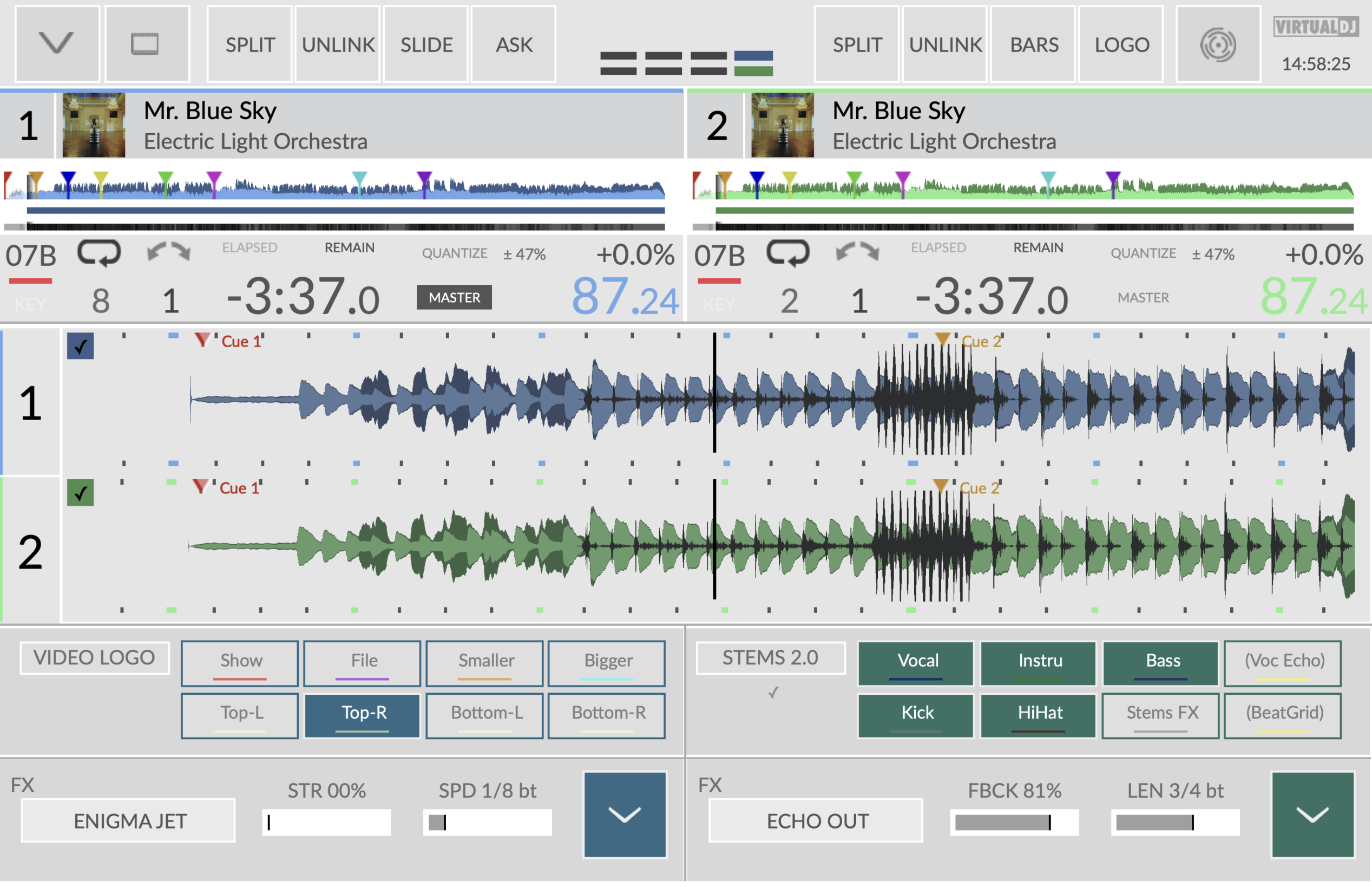Click the left SPLIT button
The height and width of the screenshot is (887, 1372).
coord(250,44)
